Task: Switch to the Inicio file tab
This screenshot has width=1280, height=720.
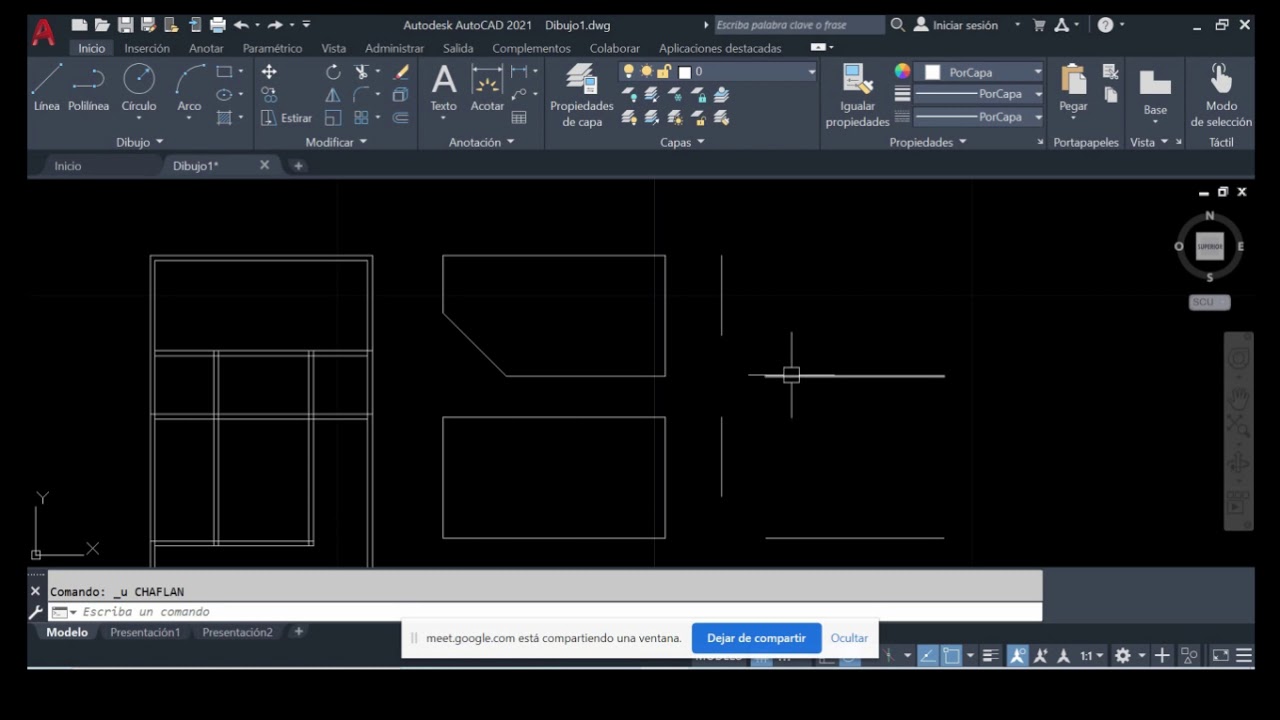Action: pyautogui.click(x=68, y=166)
